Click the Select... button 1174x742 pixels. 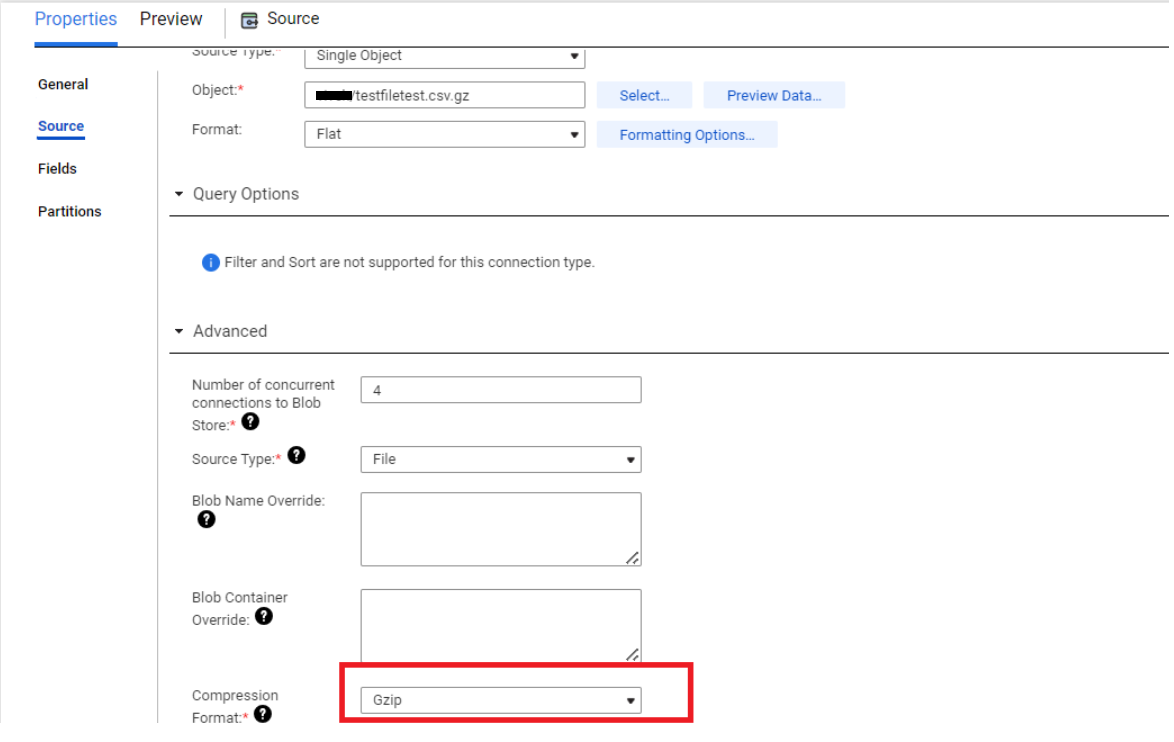(645, 96)
